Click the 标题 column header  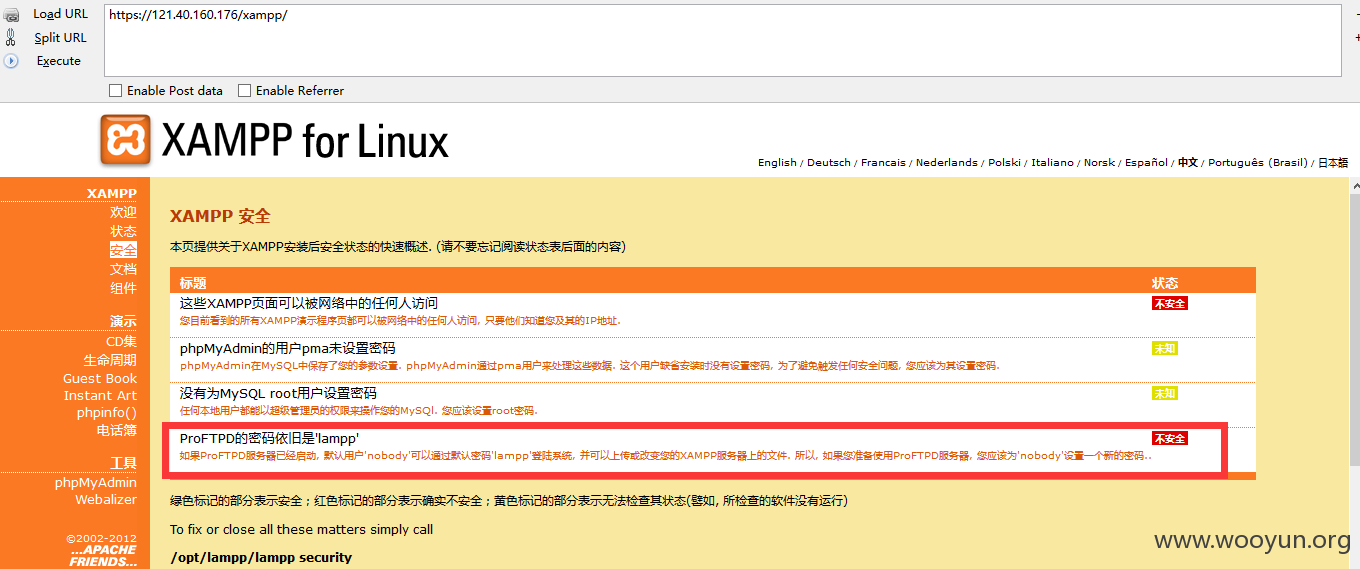pyautogui.click(x=193, y=283)
